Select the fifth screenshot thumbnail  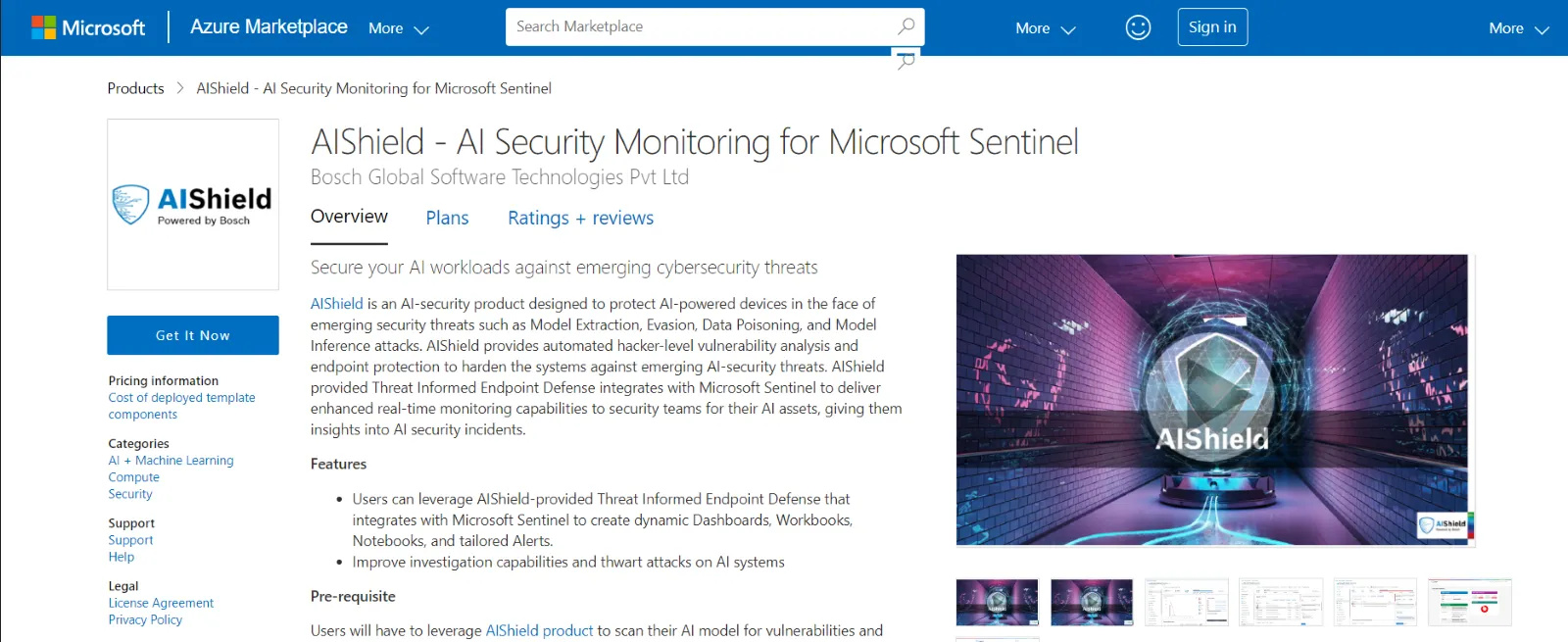(x=1375, y=602)
